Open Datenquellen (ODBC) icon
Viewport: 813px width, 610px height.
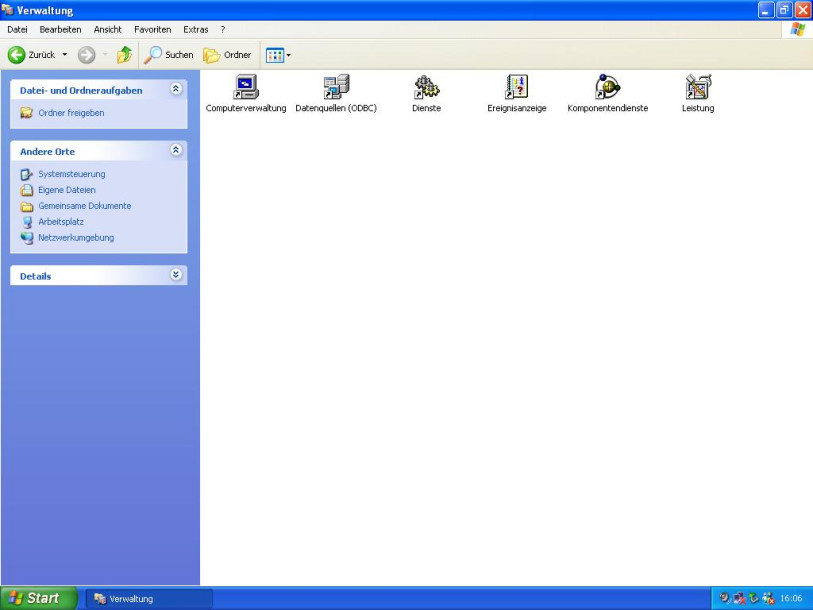click(336, 88)
